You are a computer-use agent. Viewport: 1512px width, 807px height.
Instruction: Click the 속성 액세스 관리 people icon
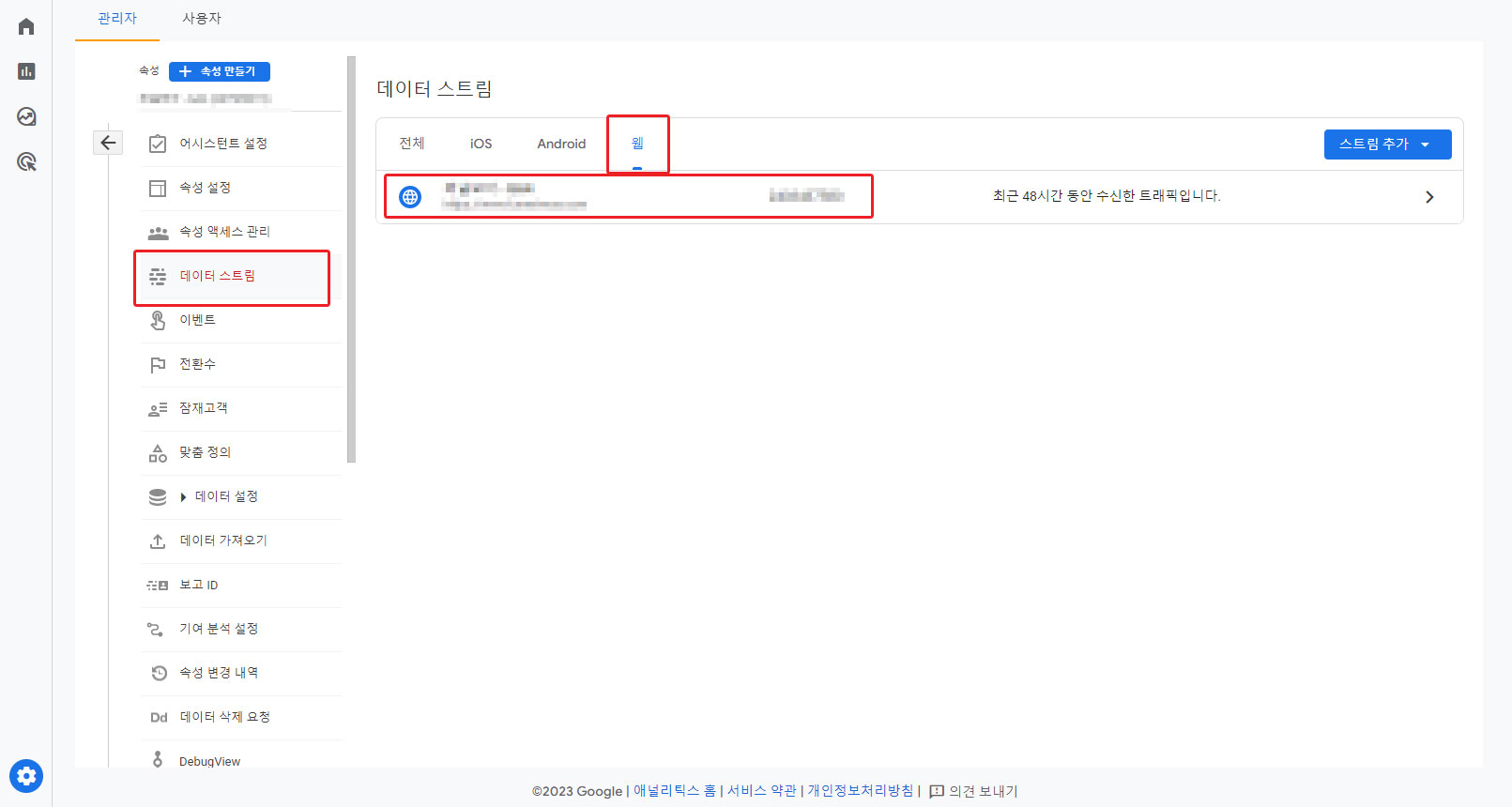click(158, 232)
